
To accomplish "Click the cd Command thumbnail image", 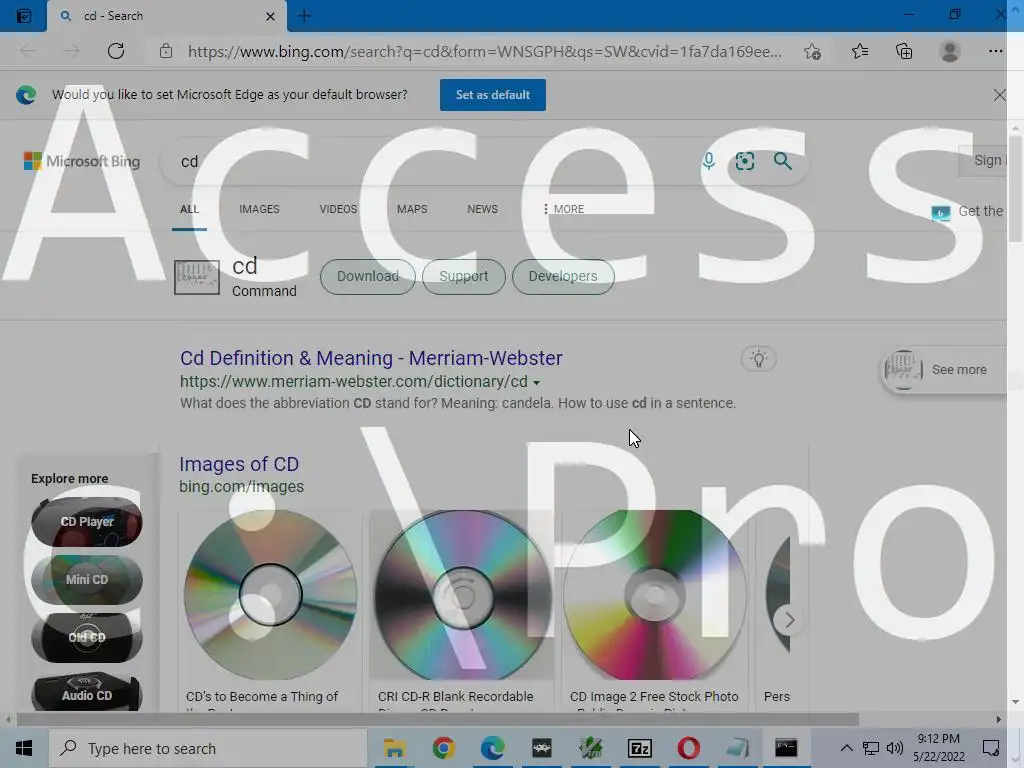I will pyautogui.click(x=197, y=277).
